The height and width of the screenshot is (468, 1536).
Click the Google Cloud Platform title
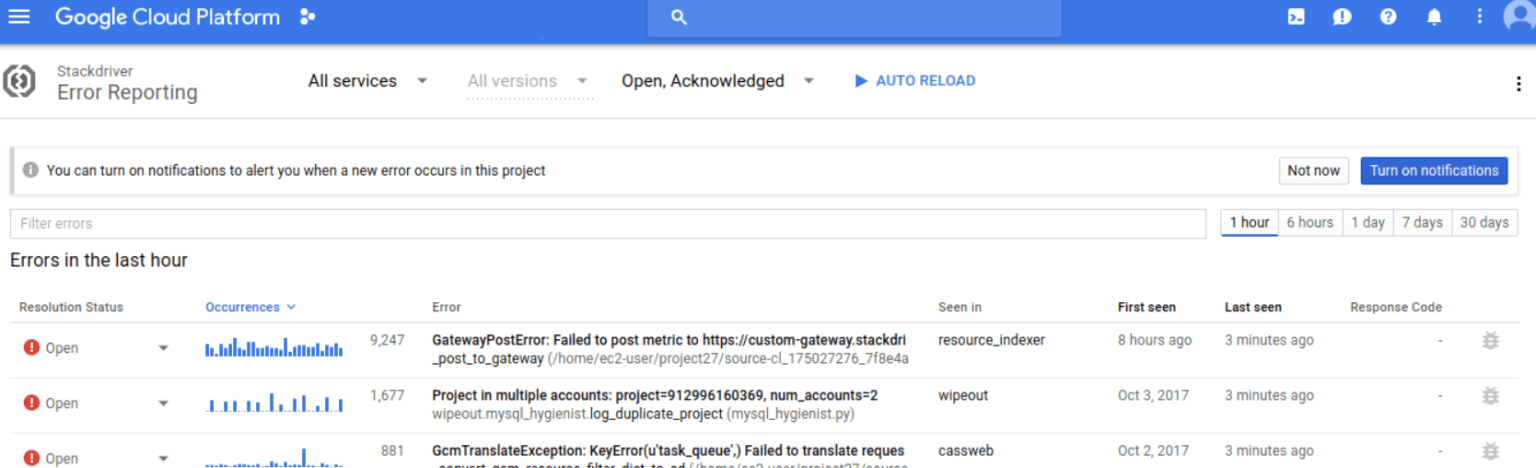(x=168, y=17)
